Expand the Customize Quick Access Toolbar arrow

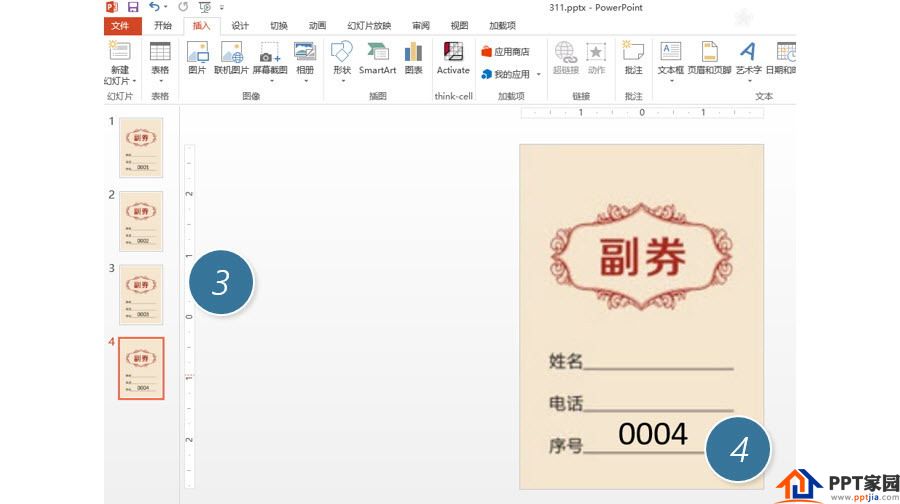[222, 7]
